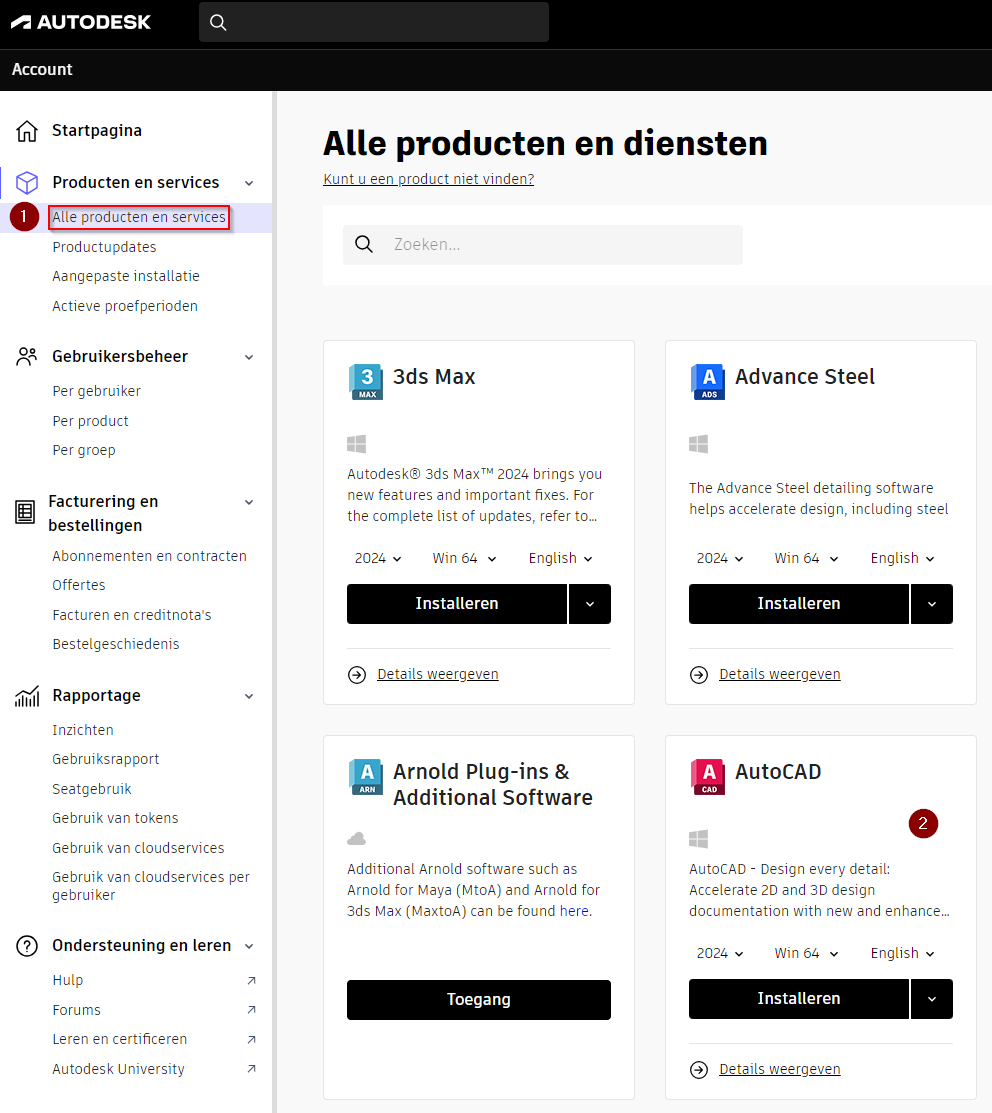Click into the Zoeken product search field

543,245
